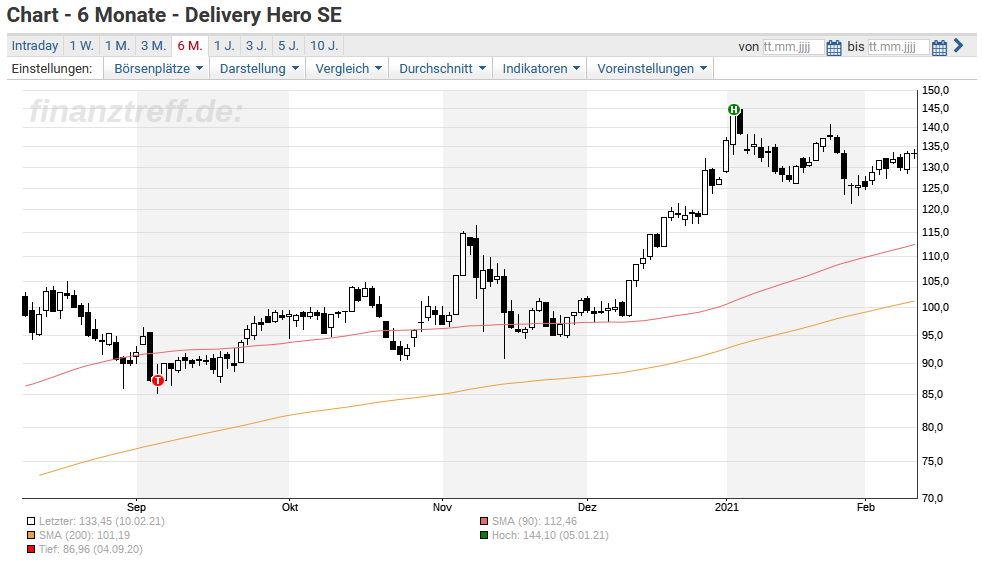
Task: Switch to the 3 M. range tab
Action: tap(153, 46)
